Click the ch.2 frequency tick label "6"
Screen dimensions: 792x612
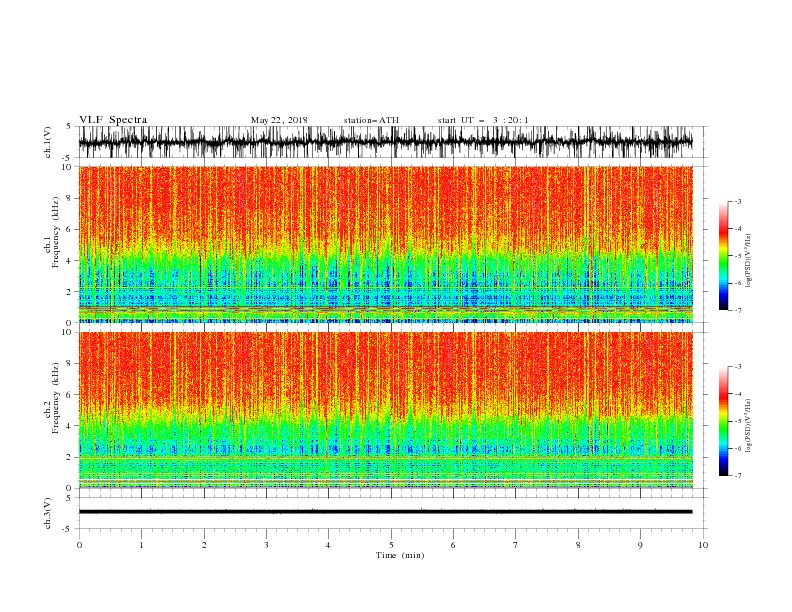(70, 395)
